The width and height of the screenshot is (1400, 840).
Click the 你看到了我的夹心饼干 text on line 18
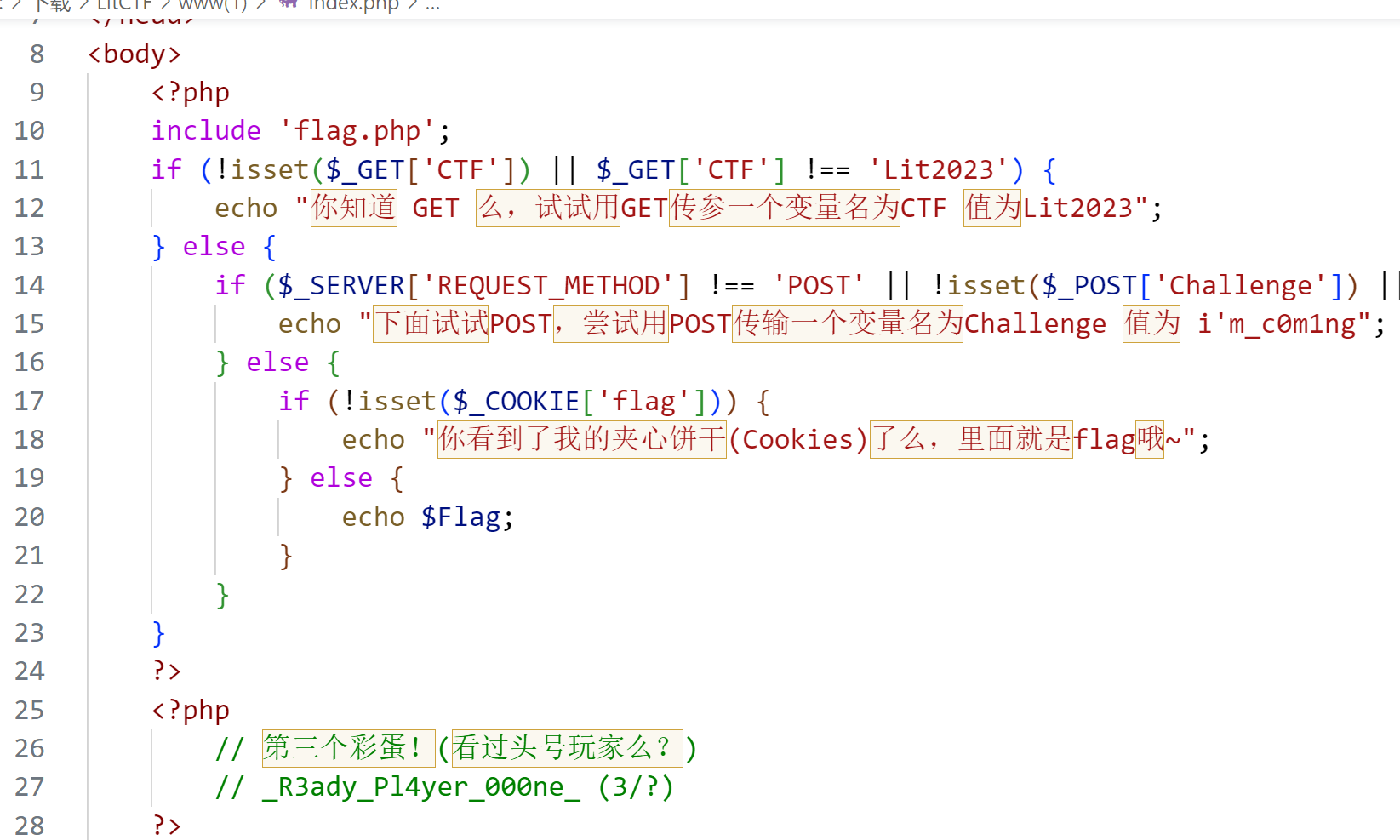pyautogui.click(x=582, y=439)
